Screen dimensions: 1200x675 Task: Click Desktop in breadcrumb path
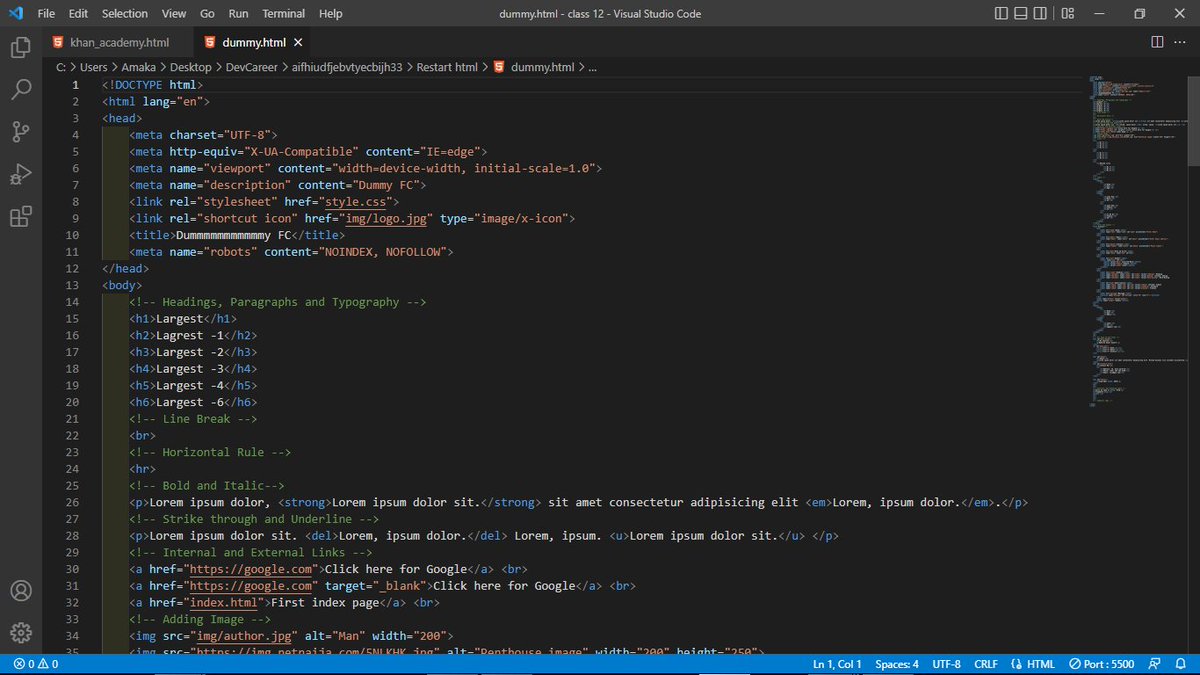click(191, 67)
